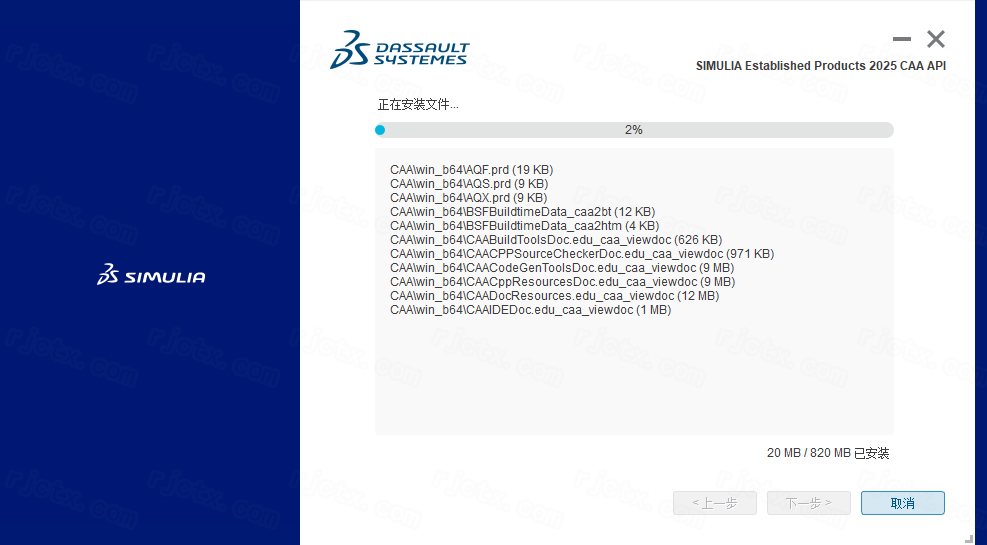The height and width of the screenshot is (545, 987).
Task: Click the resize grip at window corner
Action: click(969, 539)
